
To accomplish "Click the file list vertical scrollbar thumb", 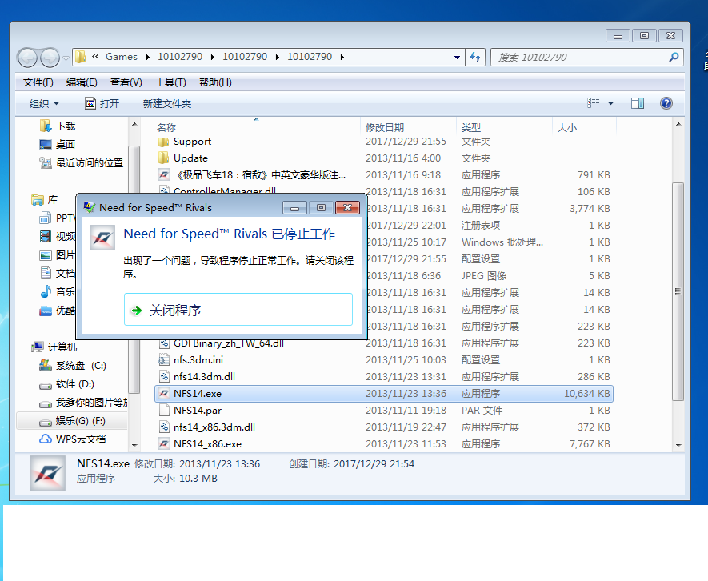I will 678,291.
